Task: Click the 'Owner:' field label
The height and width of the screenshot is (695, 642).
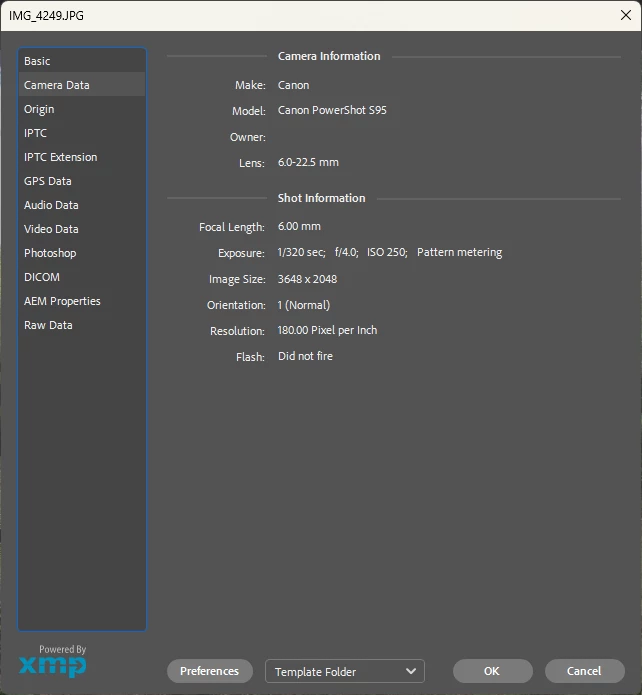Action: pyautogui.click(x=247, y=137)
